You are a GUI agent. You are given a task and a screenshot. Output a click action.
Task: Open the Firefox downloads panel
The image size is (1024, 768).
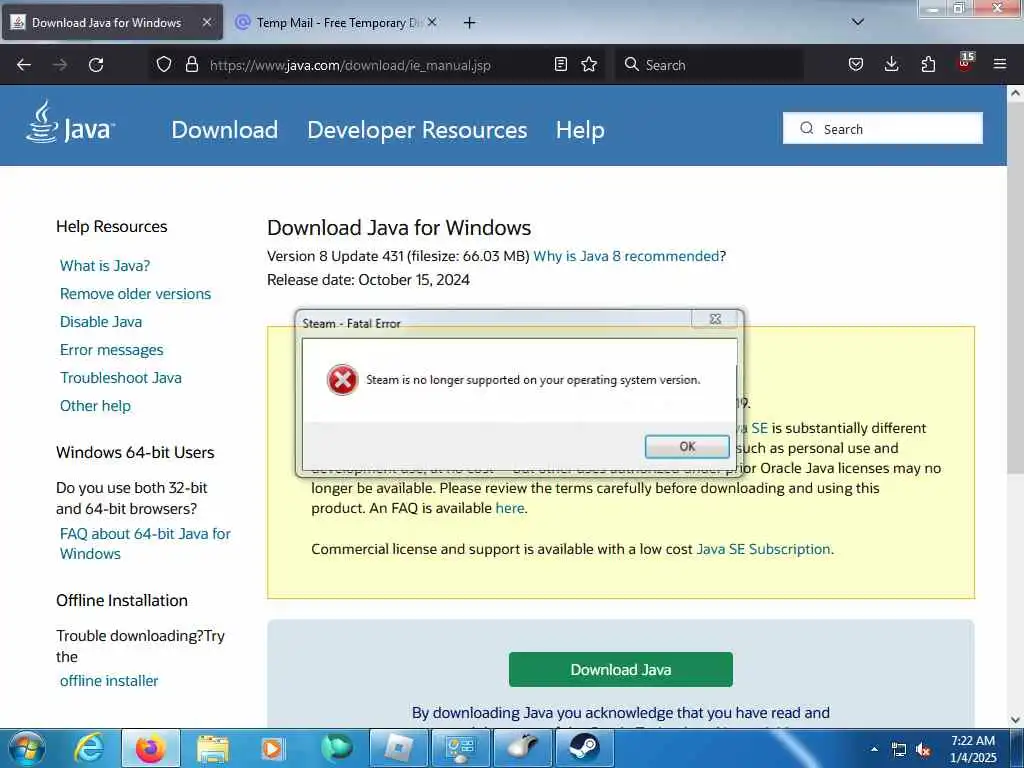891,65
